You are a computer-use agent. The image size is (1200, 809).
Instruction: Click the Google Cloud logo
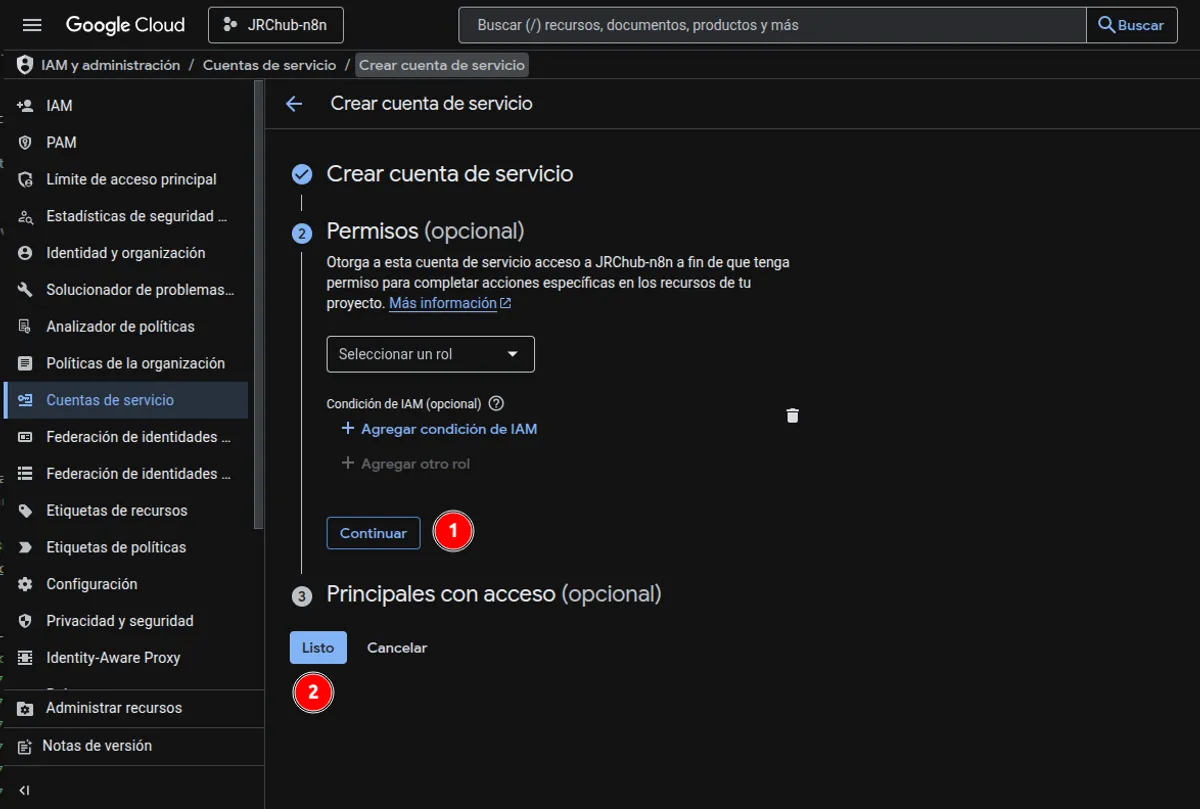point(125,25)
